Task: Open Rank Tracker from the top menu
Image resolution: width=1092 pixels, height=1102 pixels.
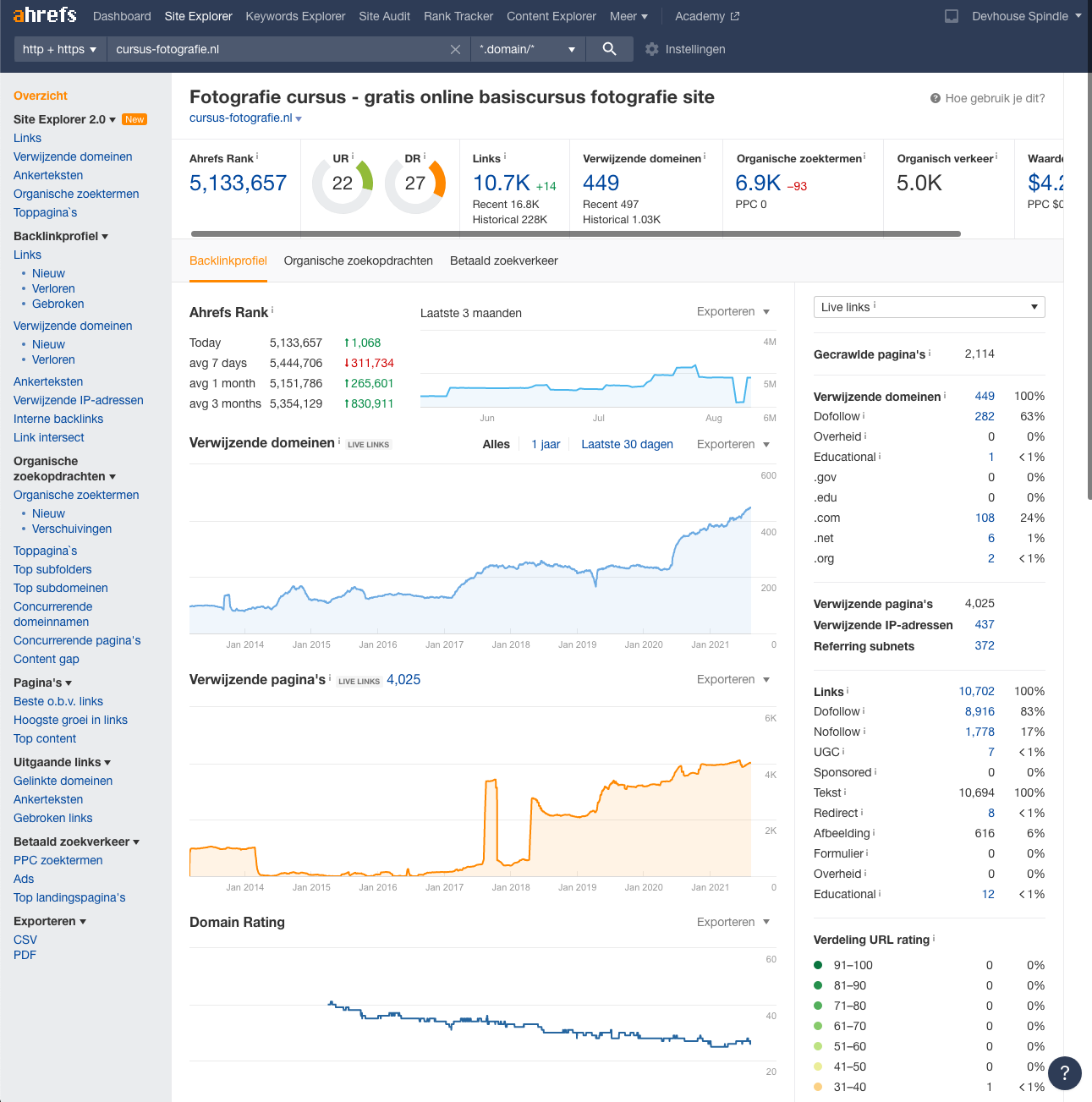Action: point(458,16)
